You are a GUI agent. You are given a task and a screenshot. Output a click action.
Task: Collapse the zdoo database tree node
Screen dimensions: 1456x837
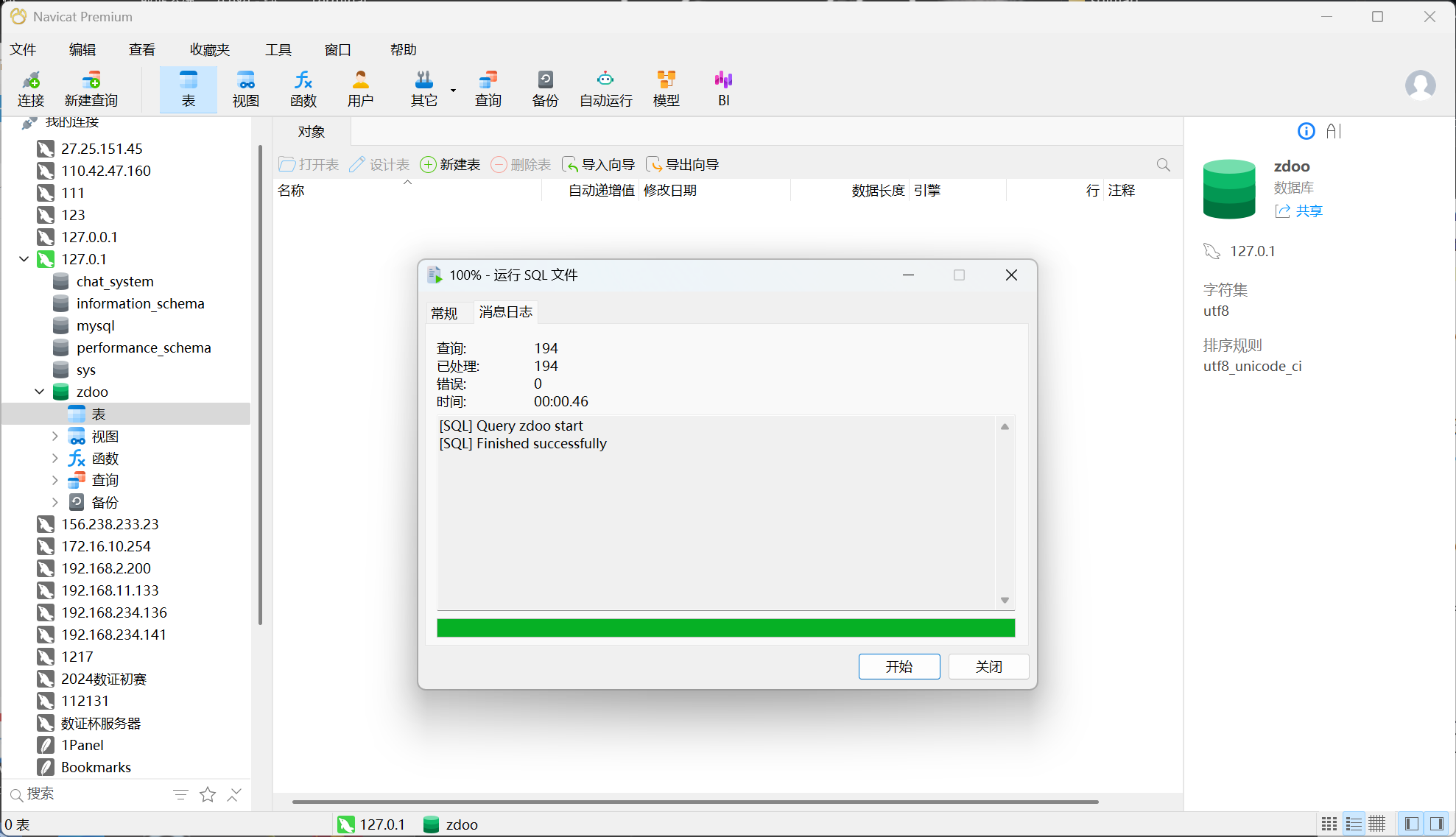tap(40, 392)
